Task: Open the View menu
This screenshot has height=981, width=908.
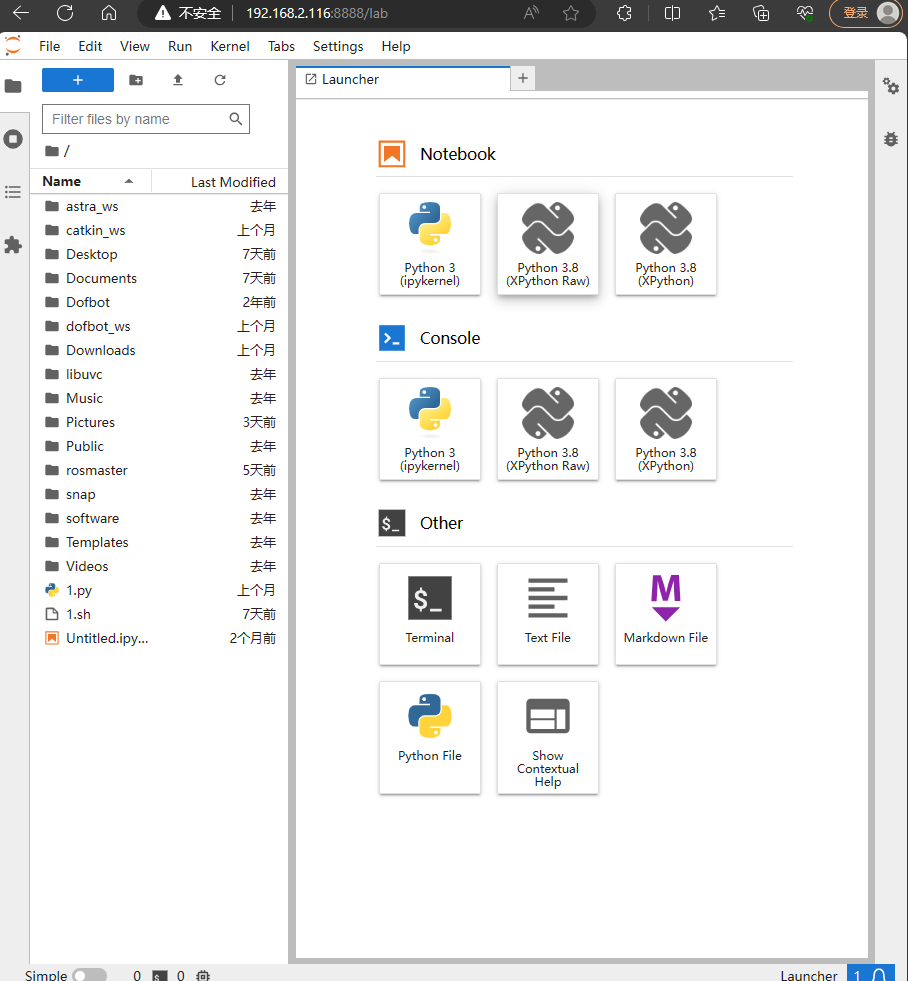Action: pos(135,46)
